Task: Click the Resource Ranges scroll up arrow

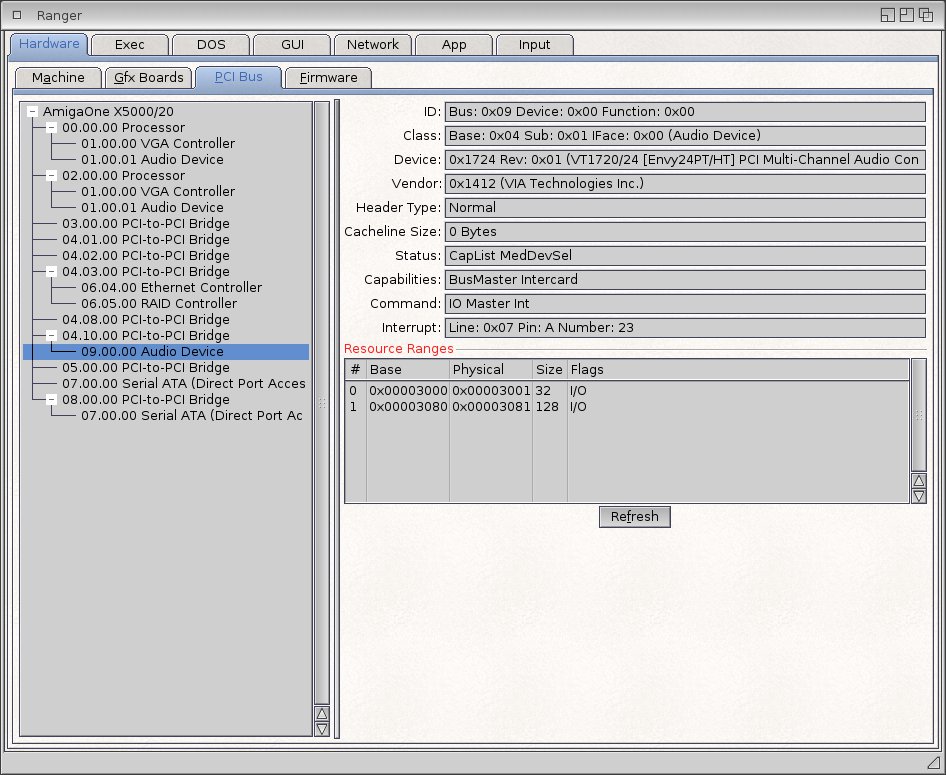Action: tap(918, 480)
